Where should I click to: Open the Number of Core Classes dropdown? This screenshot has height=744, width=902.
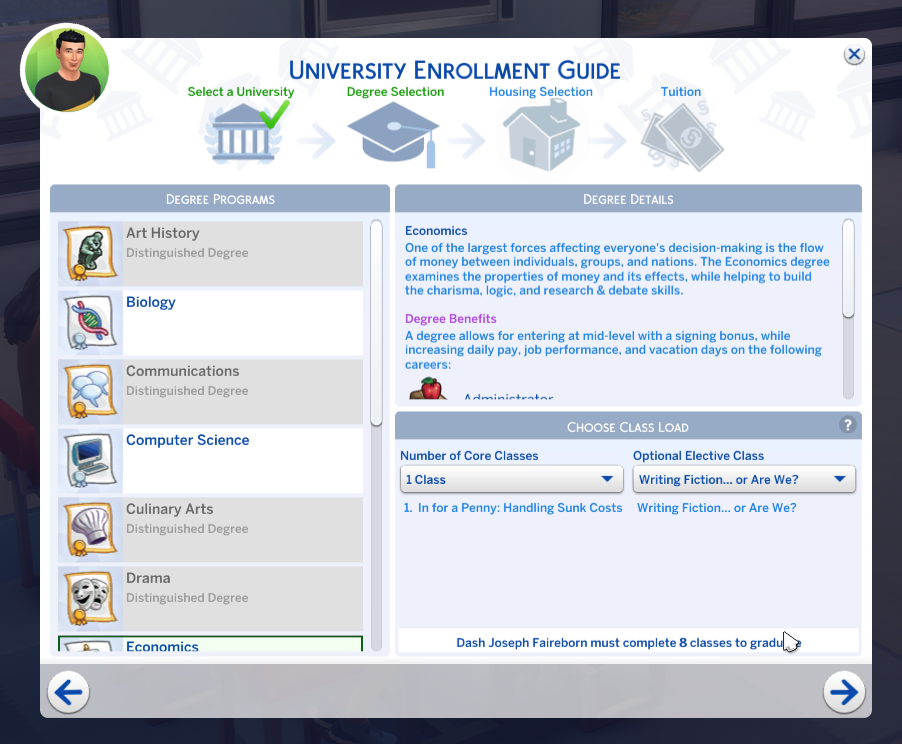[x=511, y=479]
